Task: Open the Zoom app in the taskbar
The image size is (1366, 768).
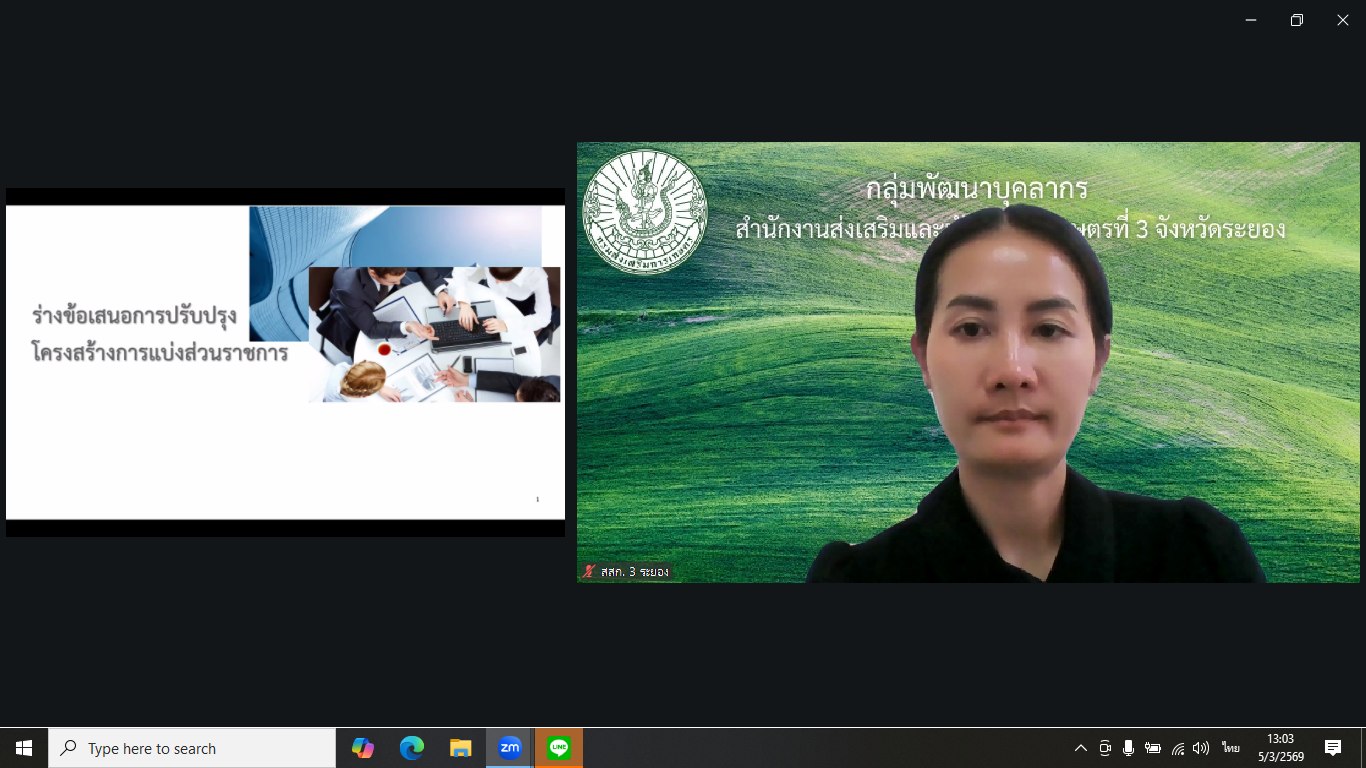Action: (510, 748)
